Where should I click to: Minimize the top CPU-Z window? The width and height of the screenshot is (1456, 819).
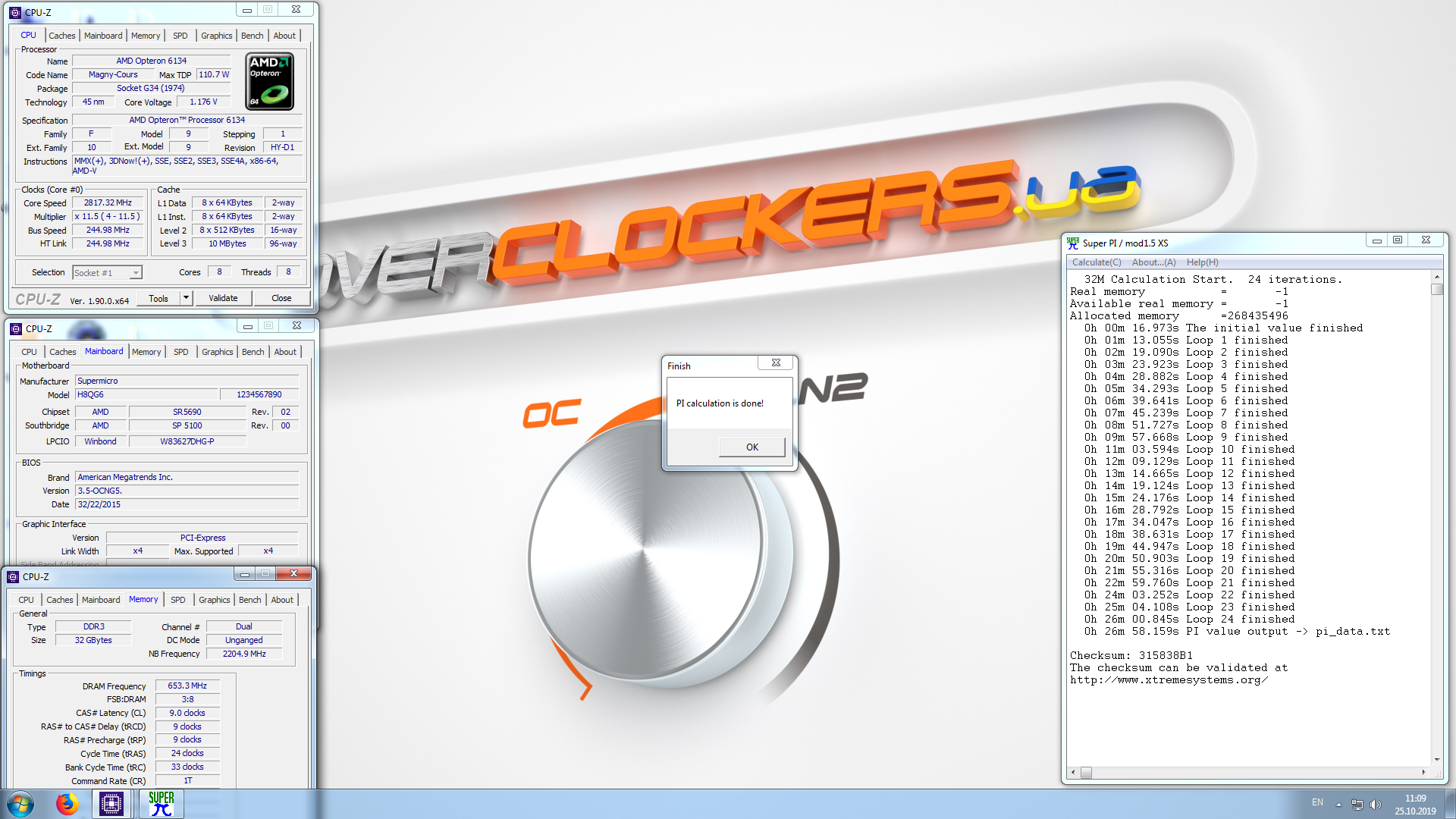247,10
